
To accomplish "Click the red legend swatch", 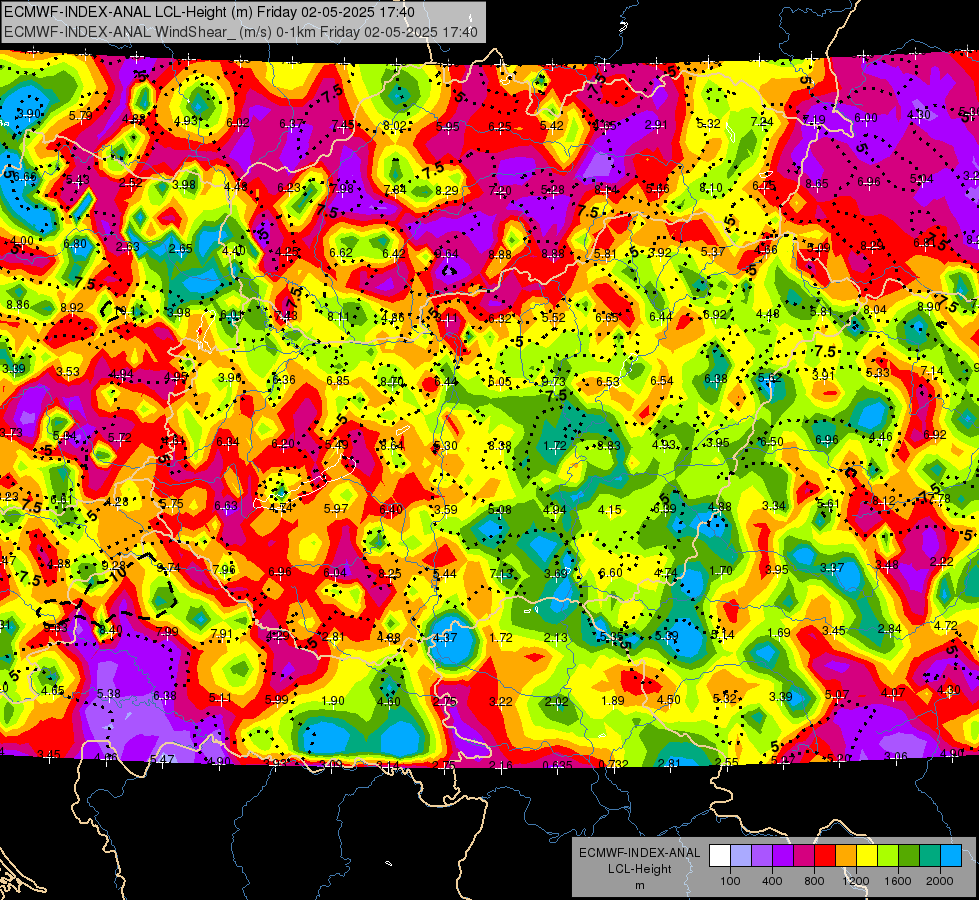I will (825, 856).
